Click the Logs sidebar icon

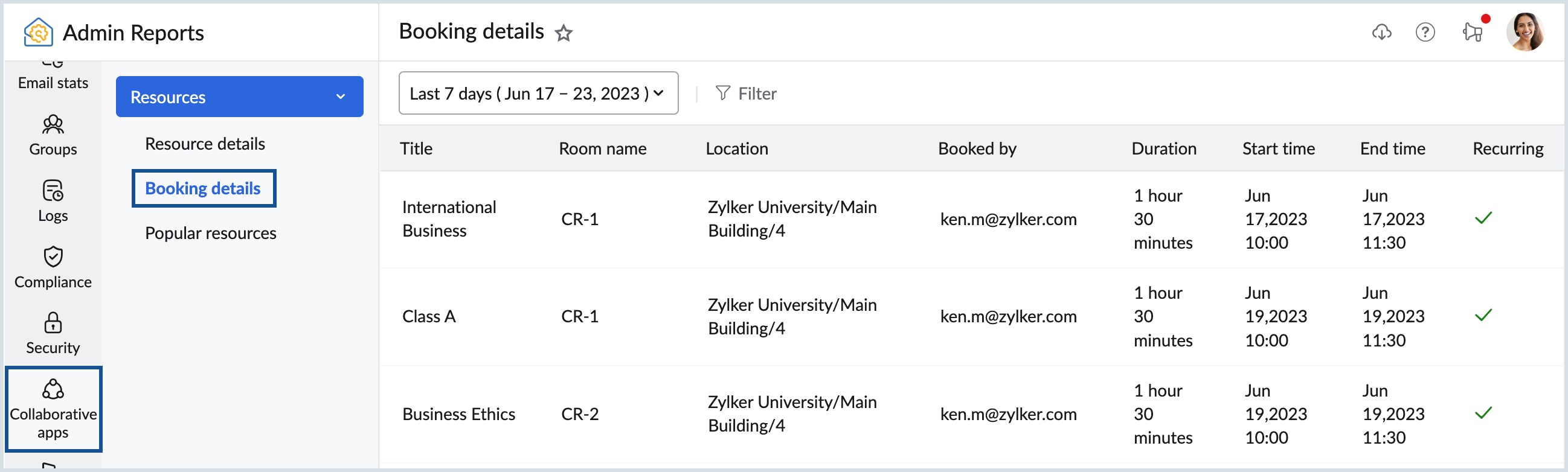[53, 201]
